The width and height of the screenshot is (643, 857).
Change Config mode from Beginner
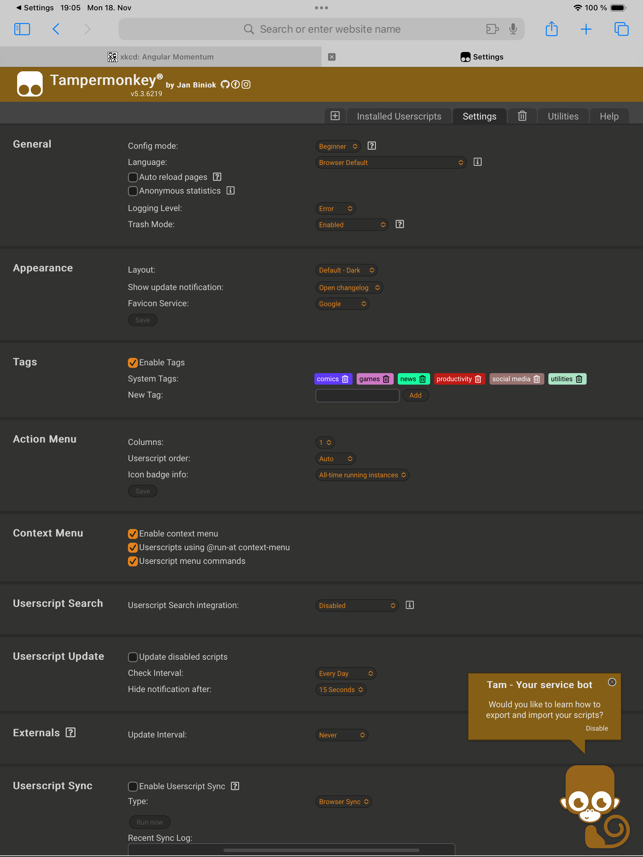pos(338,146)
